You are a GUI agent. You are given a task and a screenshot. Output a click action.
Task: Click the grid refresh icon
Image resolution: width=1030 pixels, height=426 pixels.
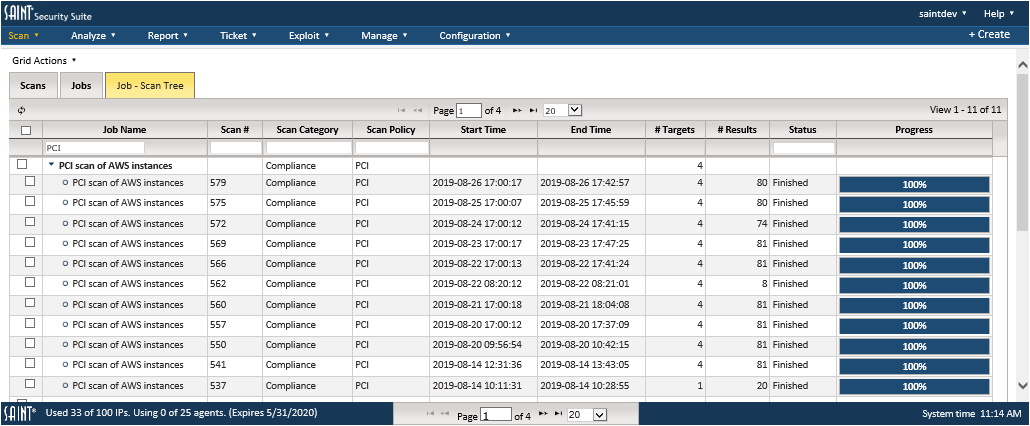click(x=21, y=110)
